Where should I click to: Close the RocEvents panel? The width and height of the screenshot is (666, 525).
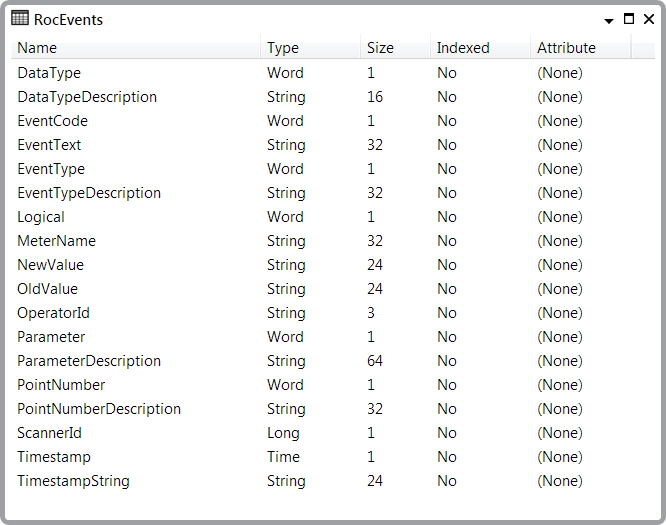click(649, 19)
